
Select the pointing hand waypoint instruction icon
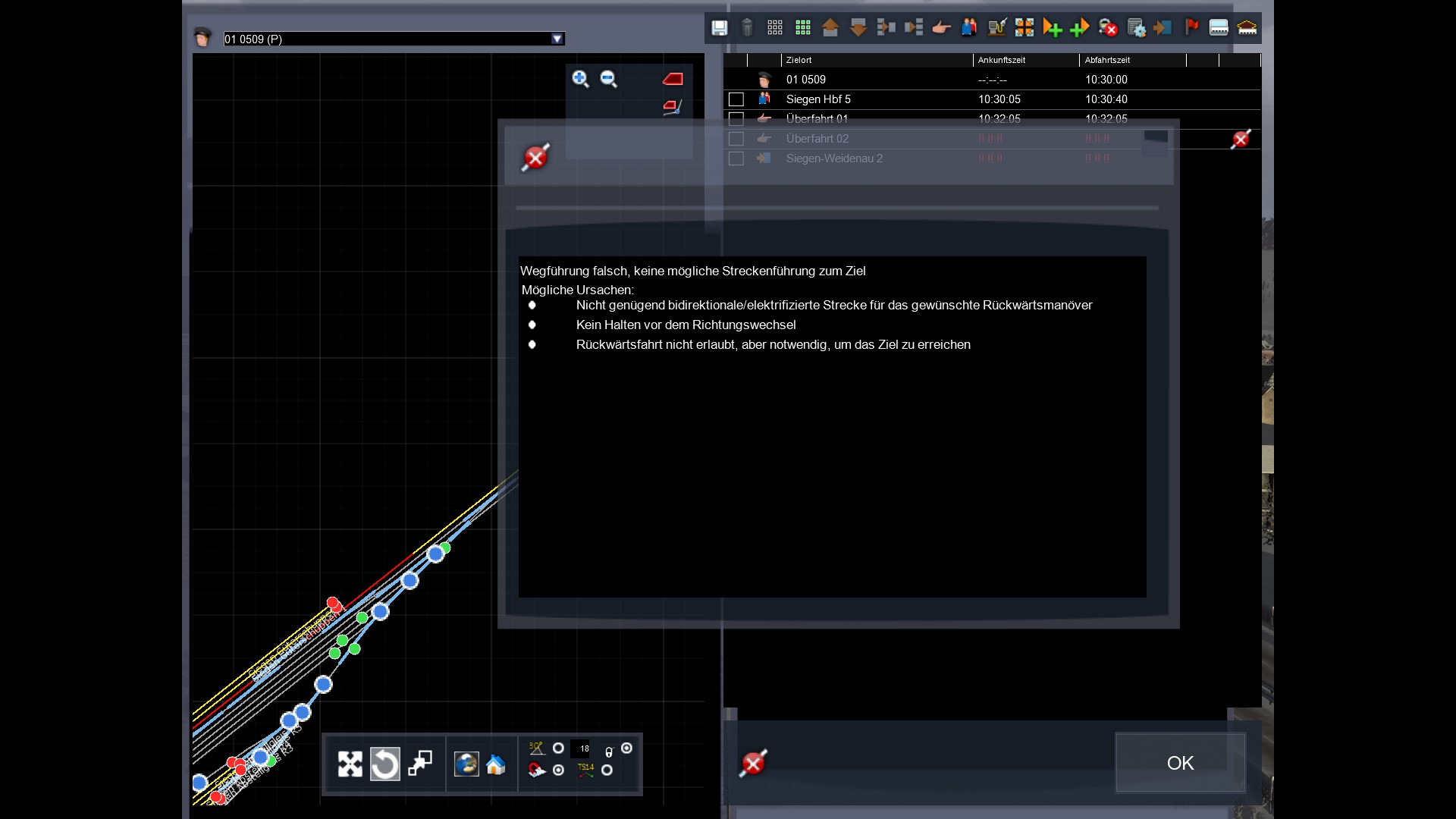coord(941,28)
